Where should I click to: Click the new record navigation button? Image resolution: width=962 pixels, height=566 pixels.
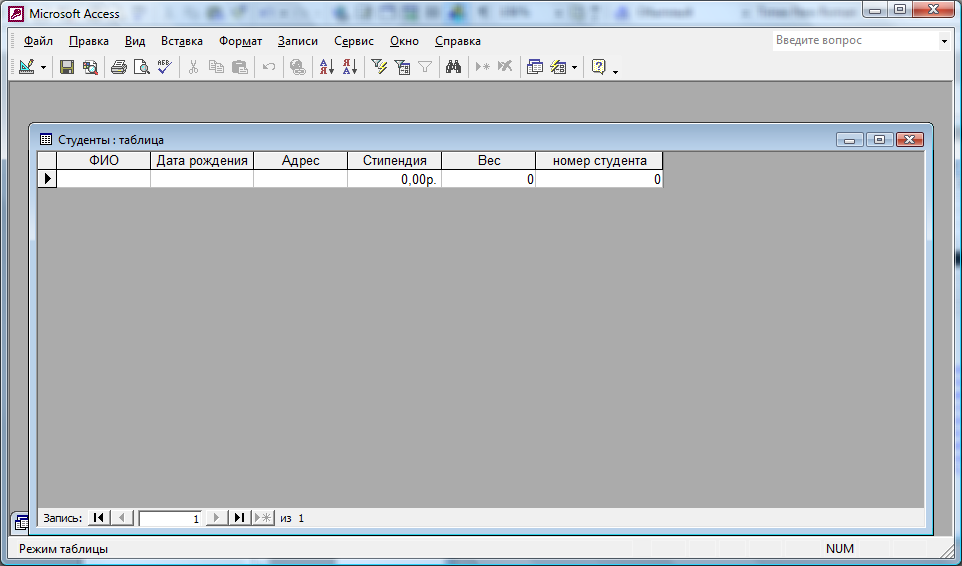[263, 518]
